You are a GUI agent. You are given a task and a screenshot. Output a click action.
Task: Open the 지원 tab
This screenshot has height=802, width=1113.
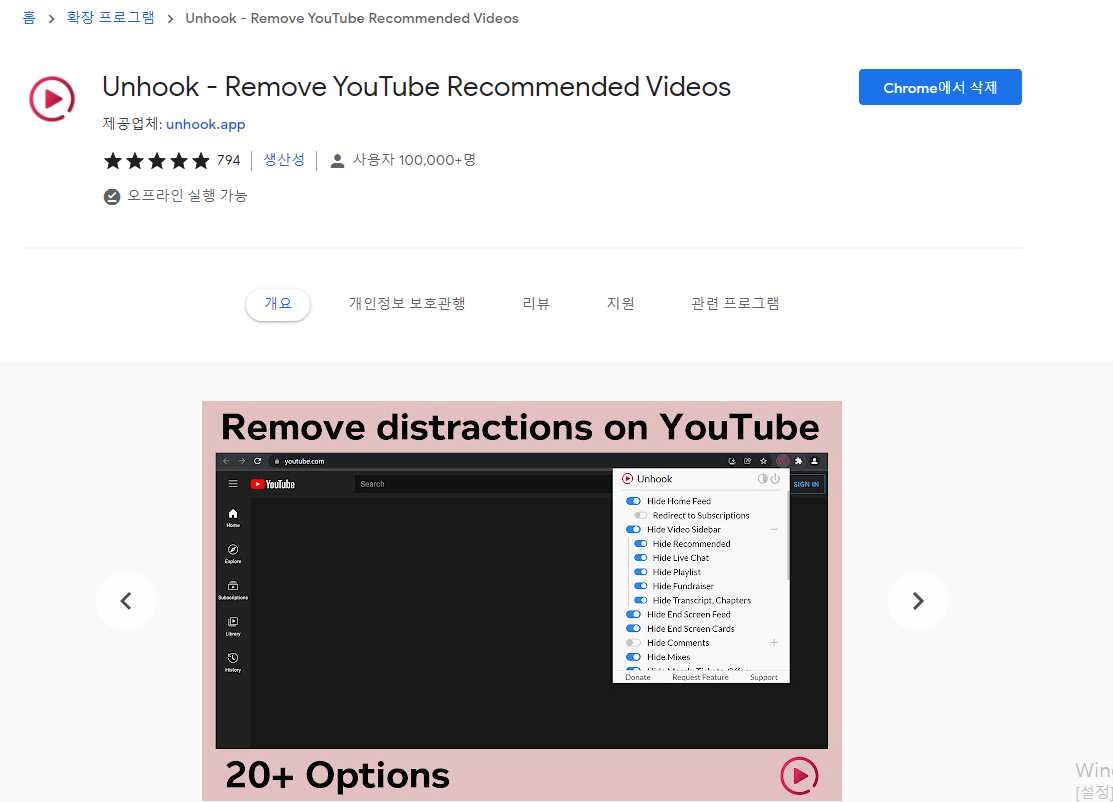(620, 304)
